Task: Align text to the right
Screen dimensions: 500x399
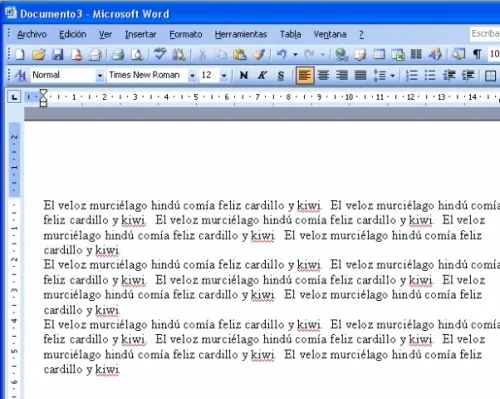Action: 342,75
